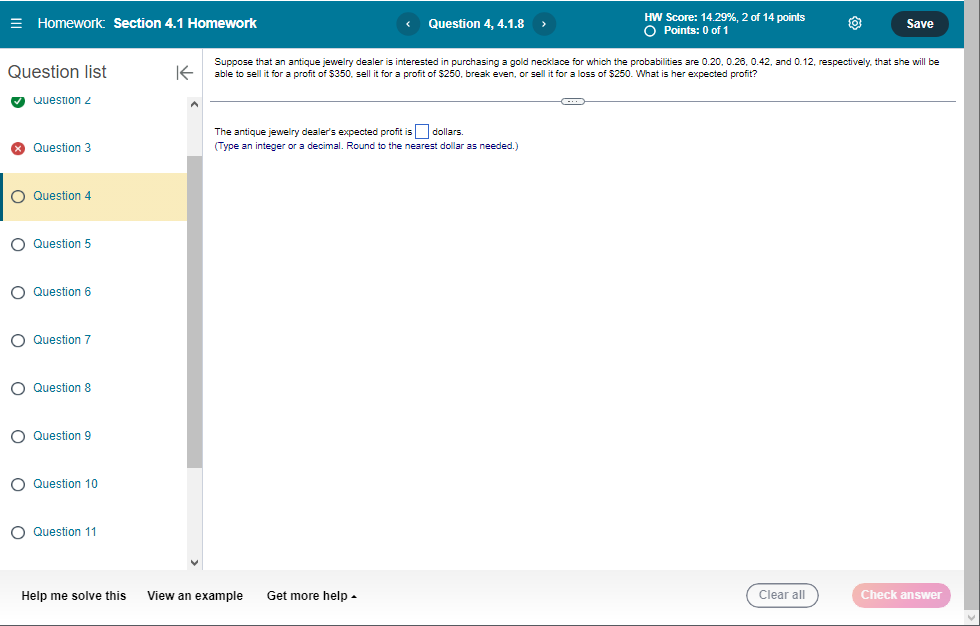Select Question 11 radio button
The image size is (980, 626).
[x=17, y=531]
